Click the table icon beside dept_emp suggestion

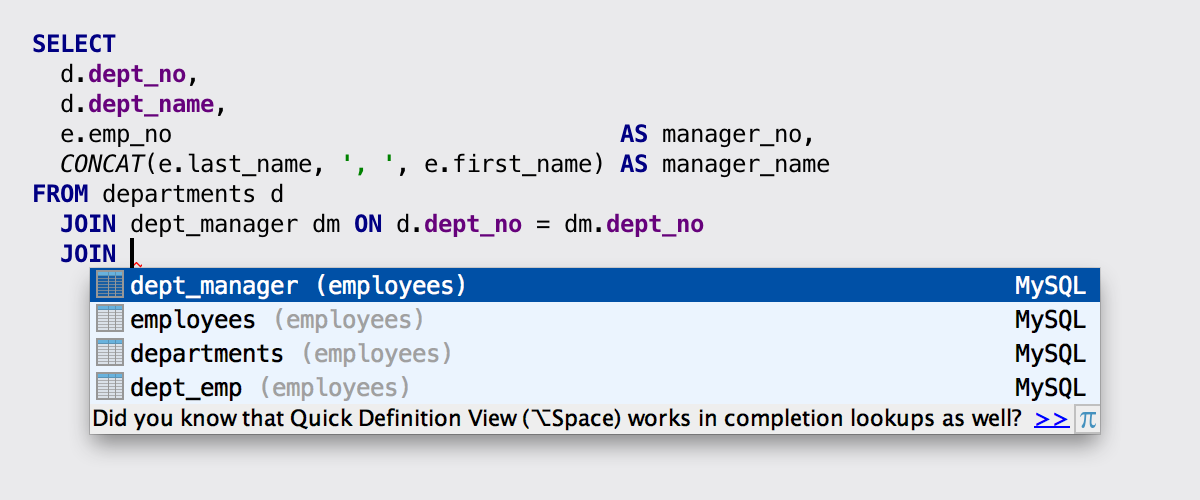109,387
